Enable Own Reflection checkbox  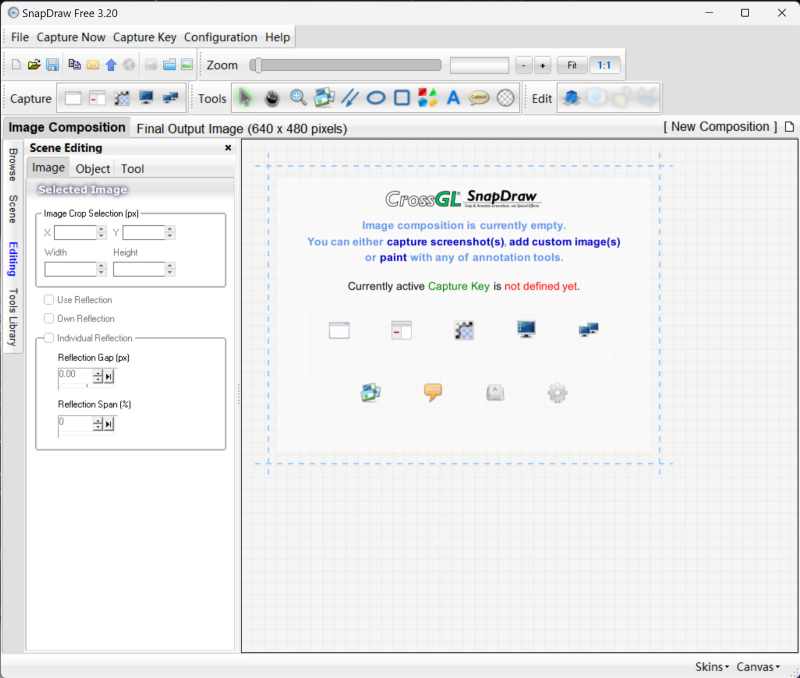[x=48, y=318]
